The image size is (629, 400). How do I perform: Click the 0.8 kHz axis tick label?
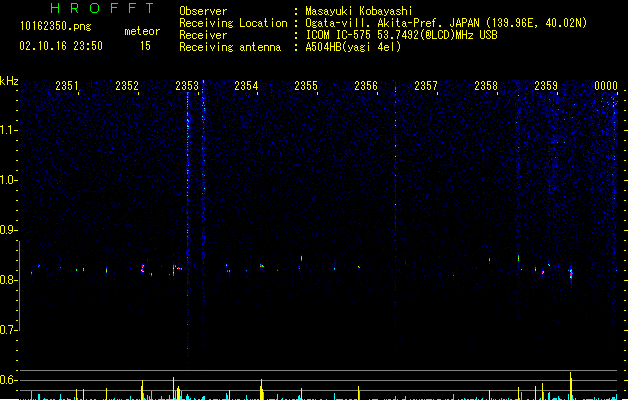(8, 280)
